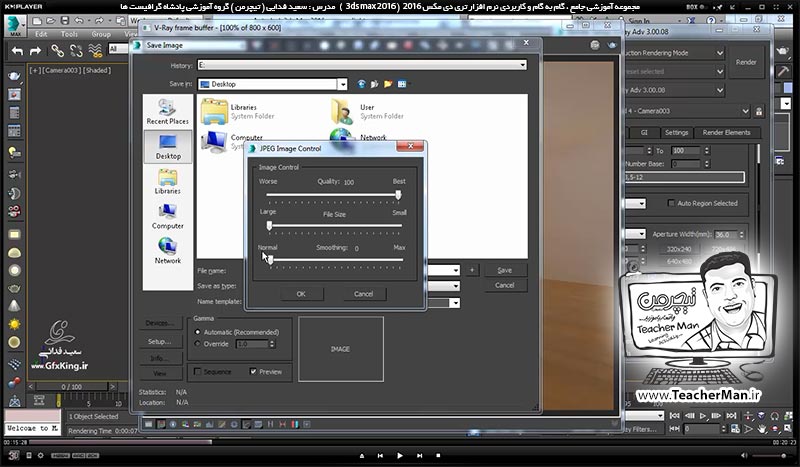Switch to the Settings tab
This screenshot has height=467, width=800.
click(x=677, y=133)
